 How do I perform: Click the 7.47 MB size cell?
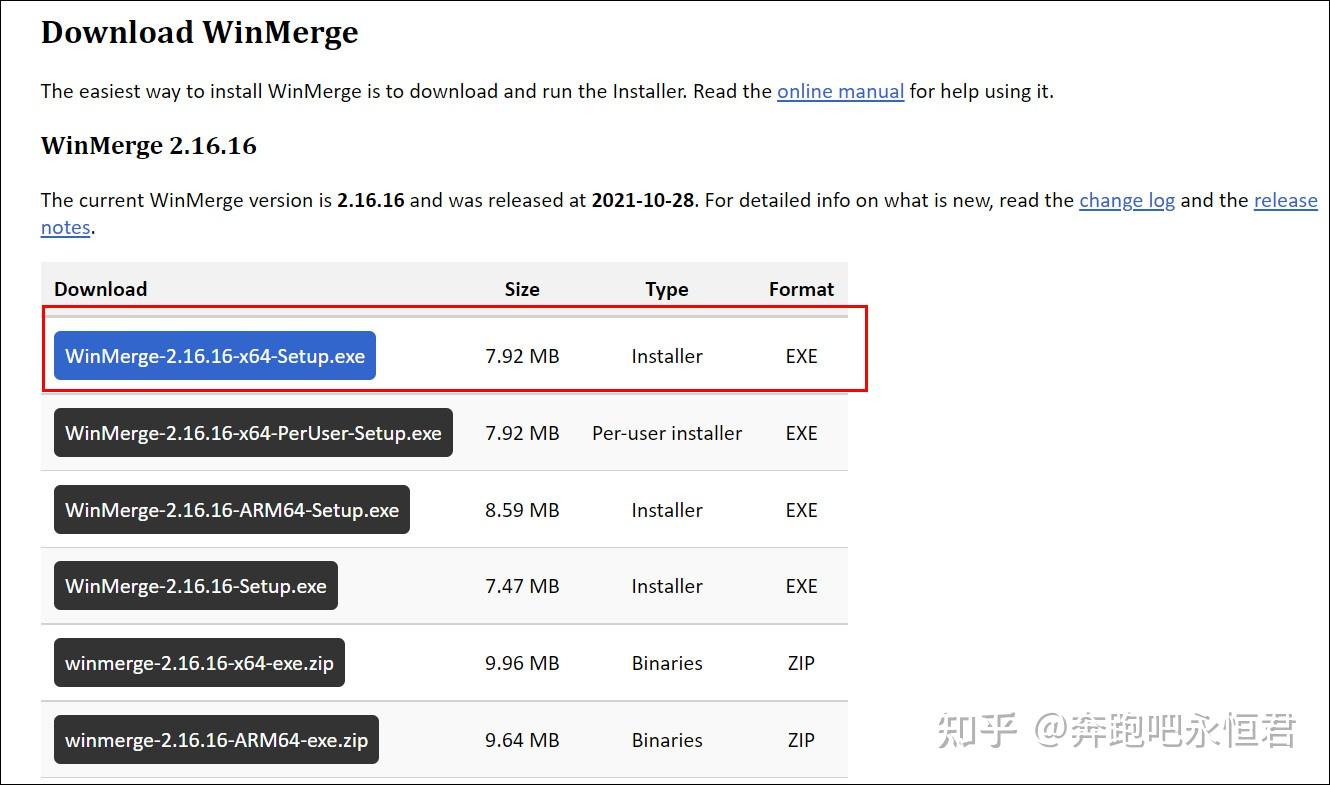coord(522,586)
